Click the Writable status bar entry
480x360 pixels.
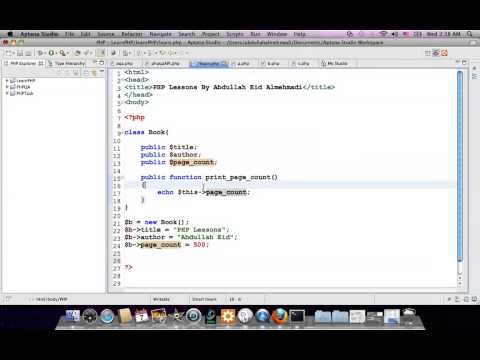click(161, 299)
